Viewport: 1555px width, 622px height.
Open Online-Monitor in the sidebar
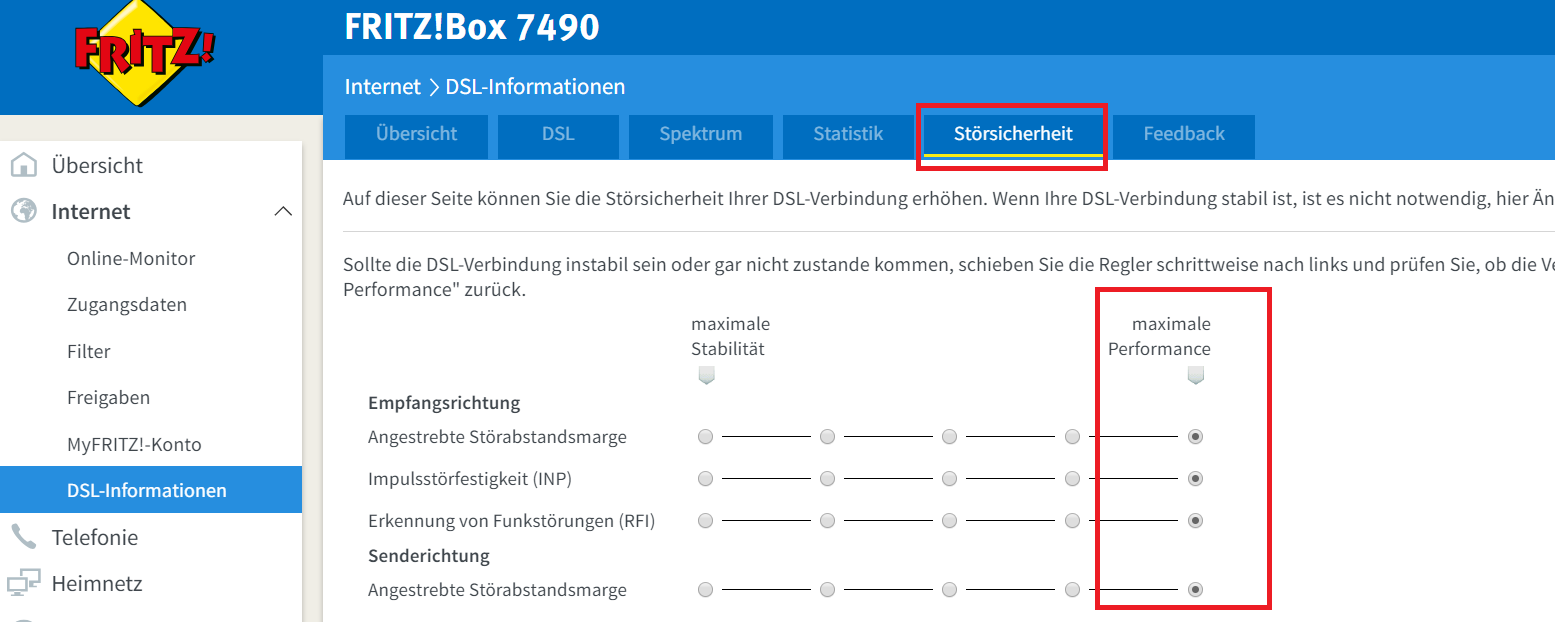pos(131,258)
